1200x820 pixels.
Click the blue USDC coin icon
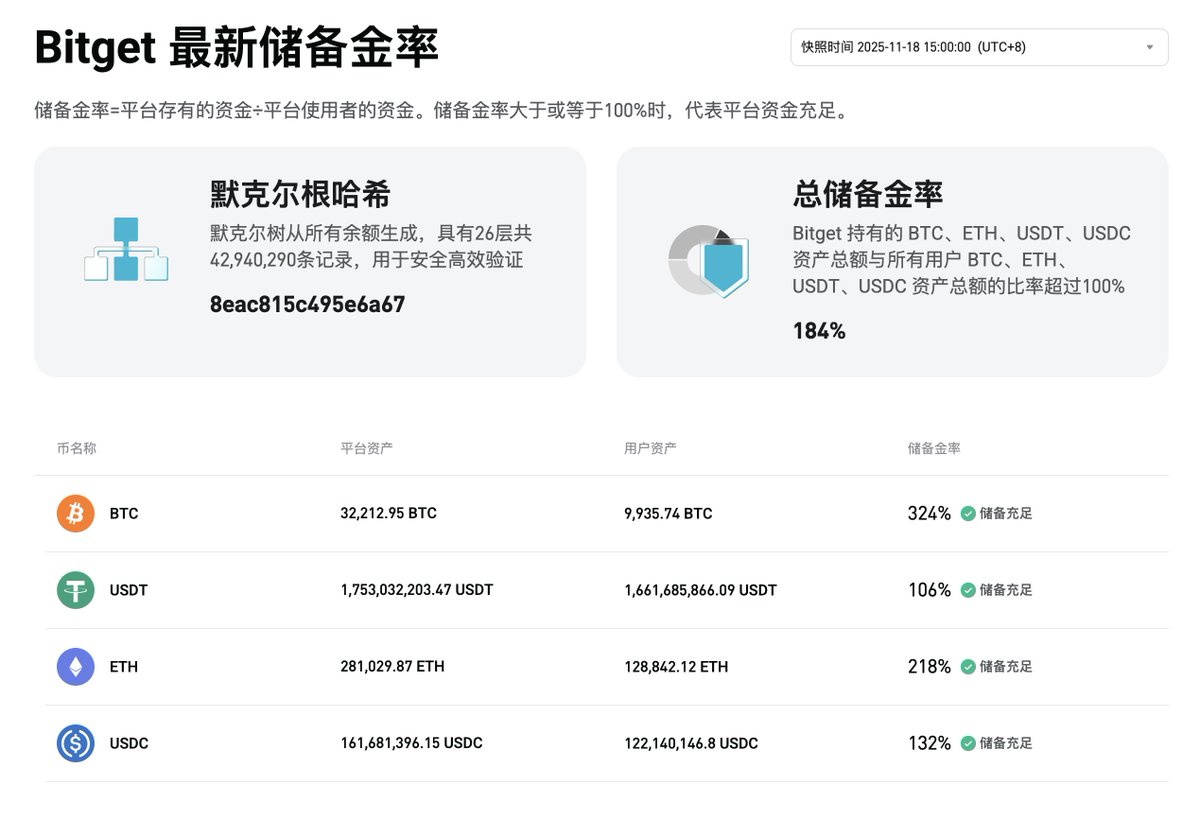coord(75,743)
